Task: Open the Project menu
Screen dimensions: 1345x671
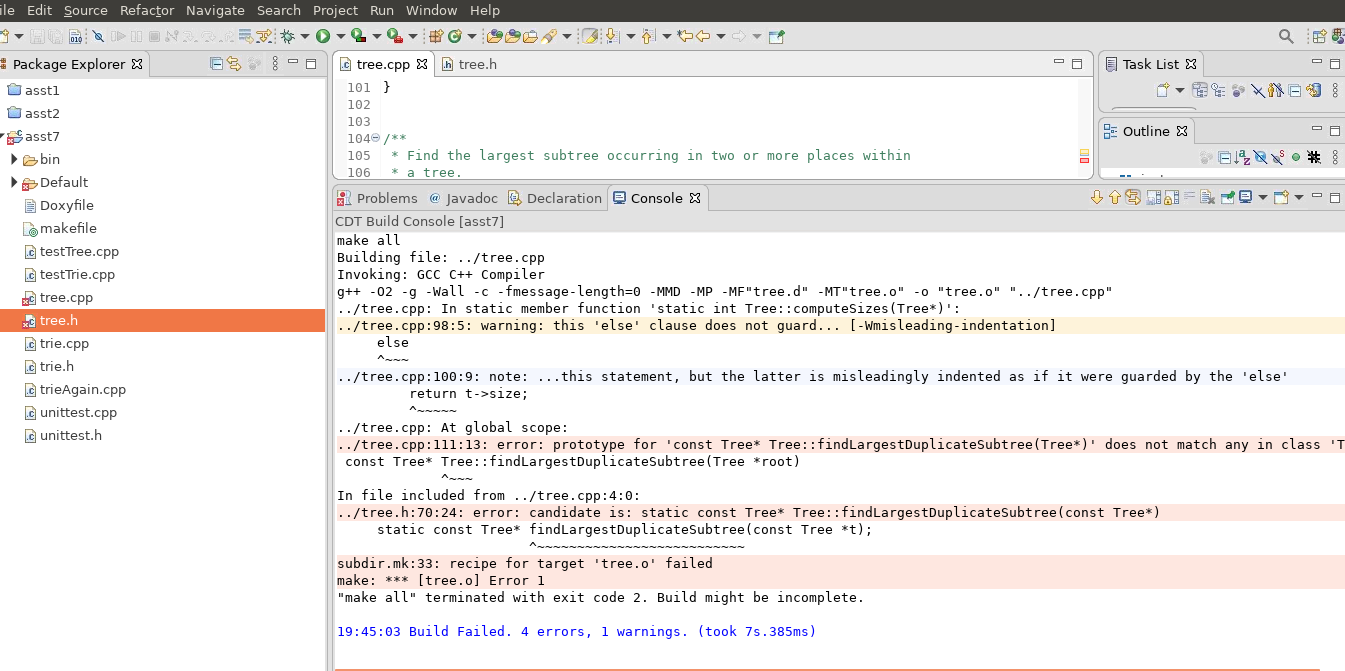Action: [x=335, y=10]
